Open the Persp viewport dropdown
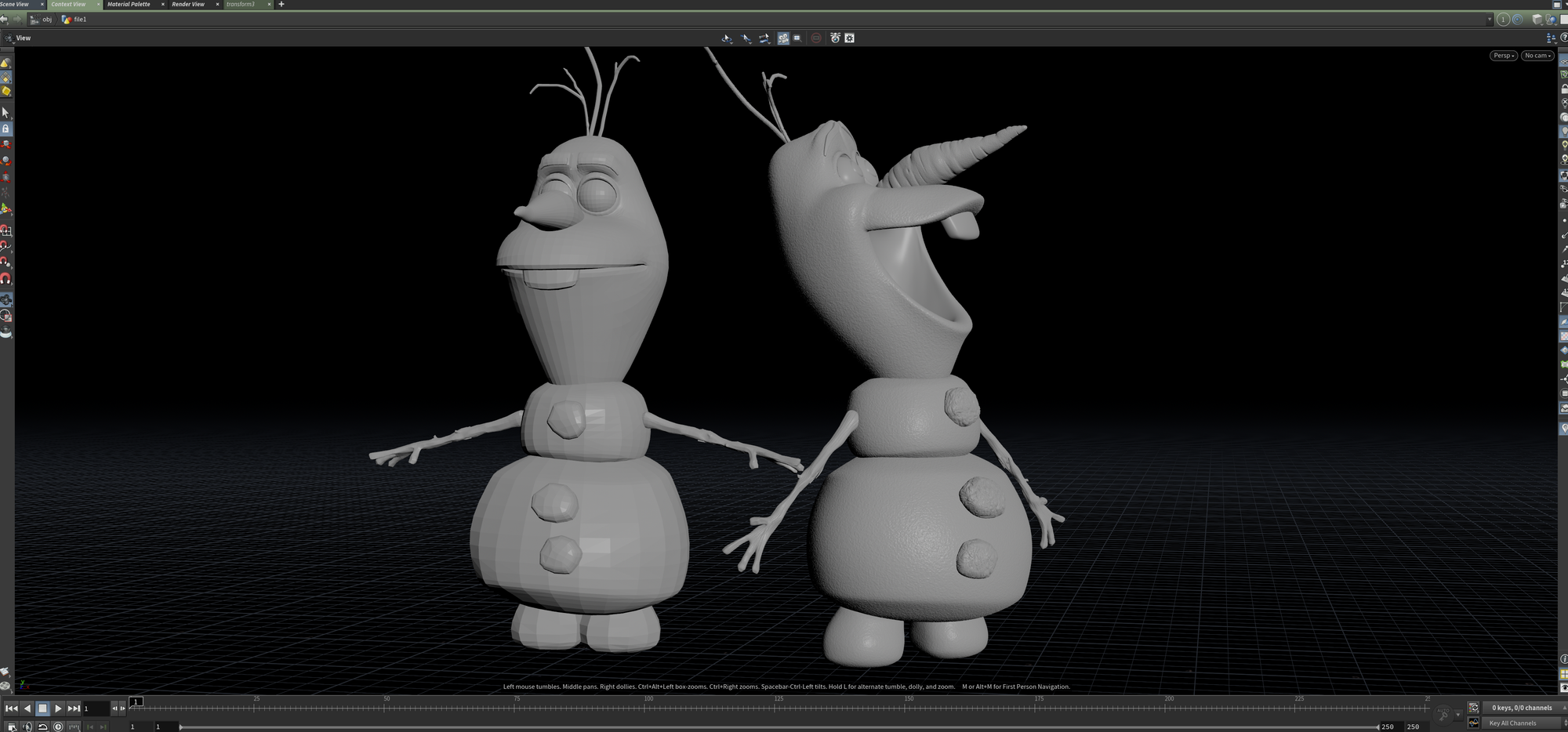 tap(1503, 56)
